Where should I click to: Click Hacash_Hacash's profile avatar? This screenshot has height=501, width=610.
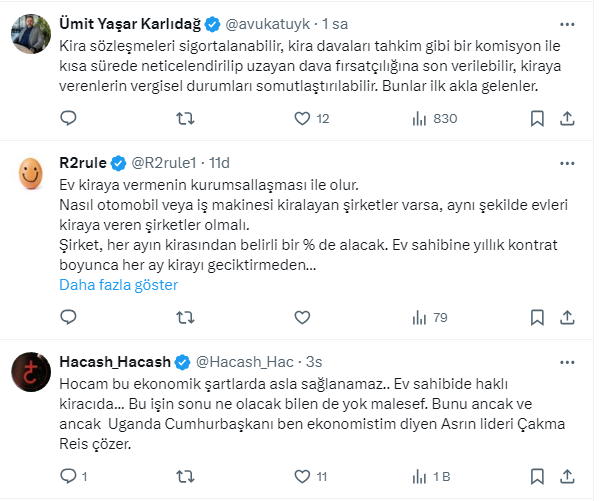(x=31, y=374)
